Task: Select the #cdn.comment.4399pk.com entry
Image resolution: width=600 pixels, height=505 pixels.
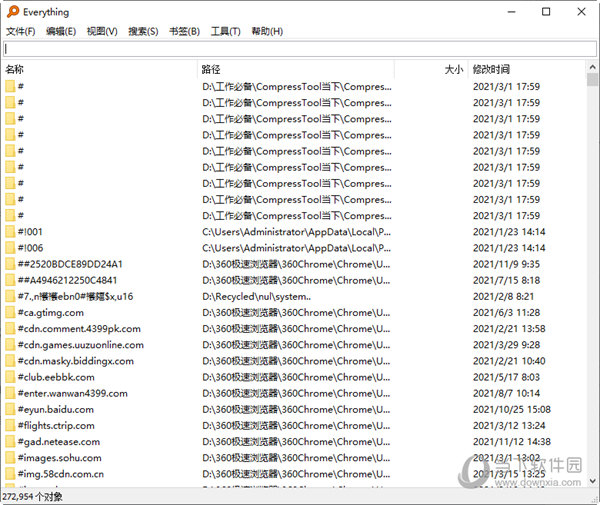Action: click(79, 329)
